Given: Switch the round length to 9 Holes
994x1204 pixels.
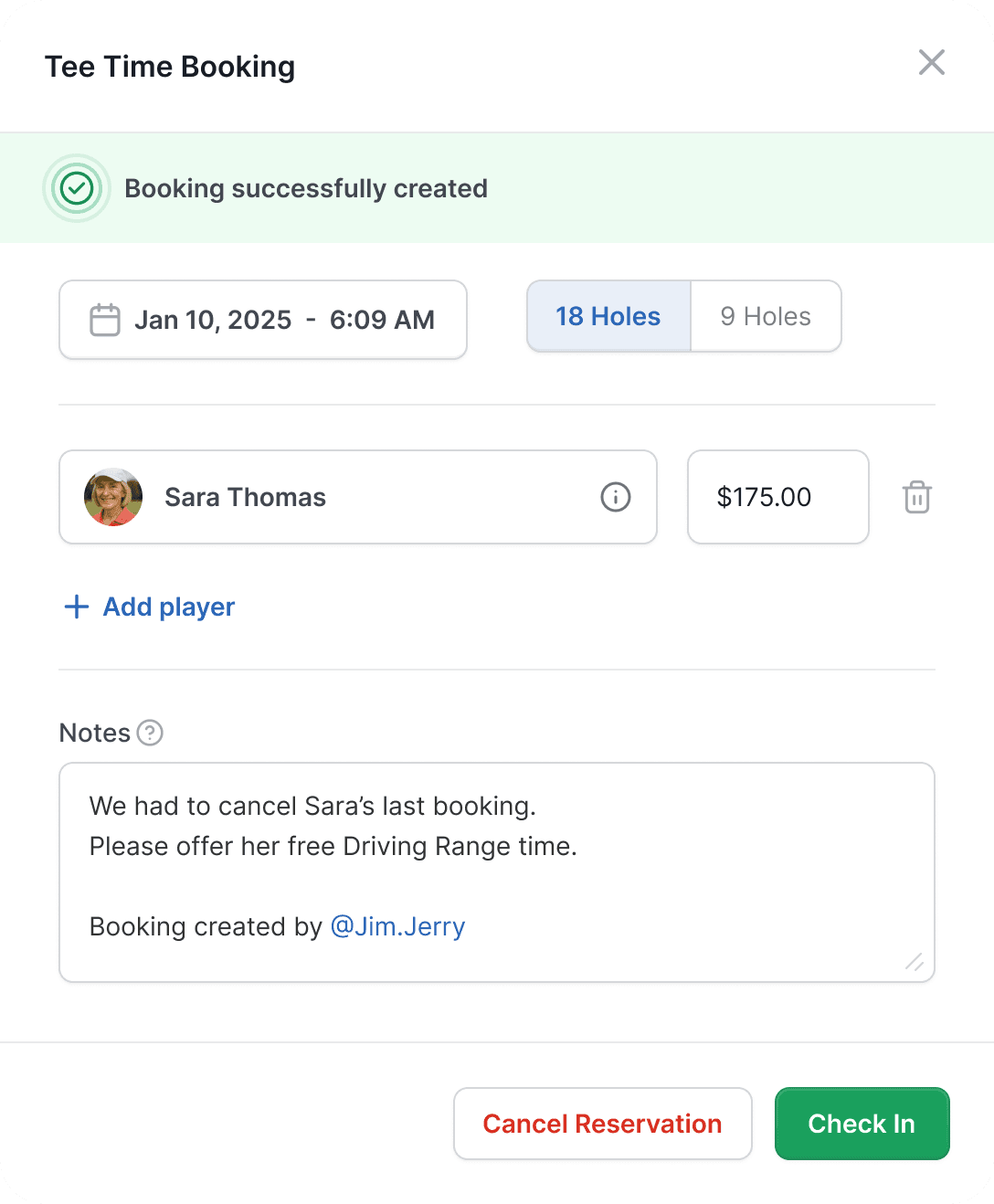Looking at the screenshot, I should pyautogui.click(x=766, y=316).
